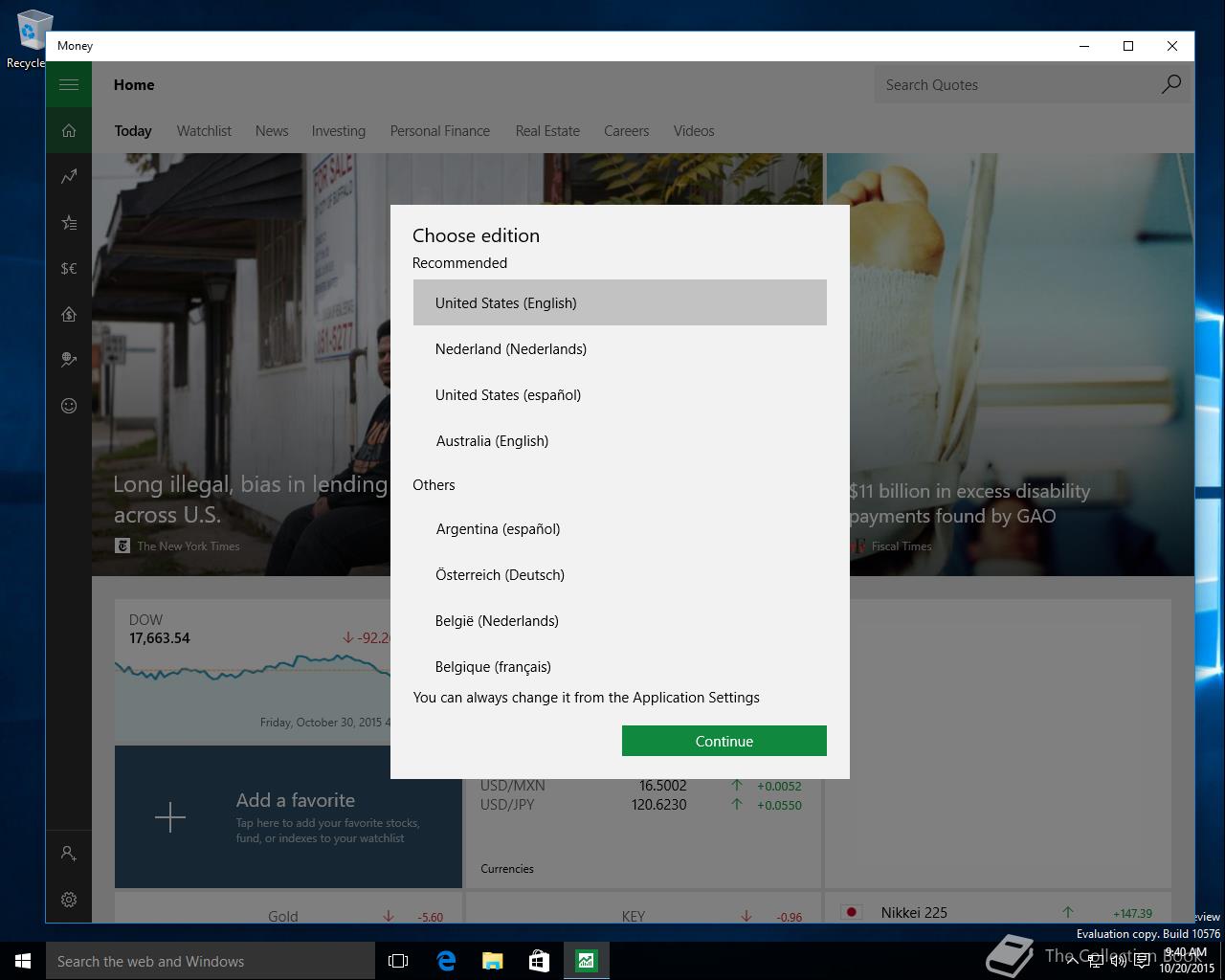Close the Money window
Image resolution: width=1225 pixels, height=980 pixels.
tap(1172, 46)
